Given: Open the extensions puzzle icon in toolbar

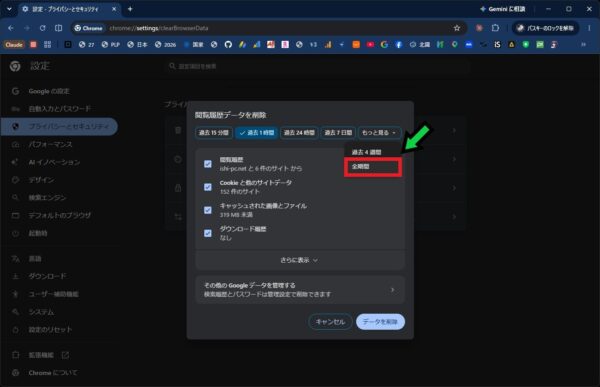Looking at the screenshot, I should click(x=495, y=28).
